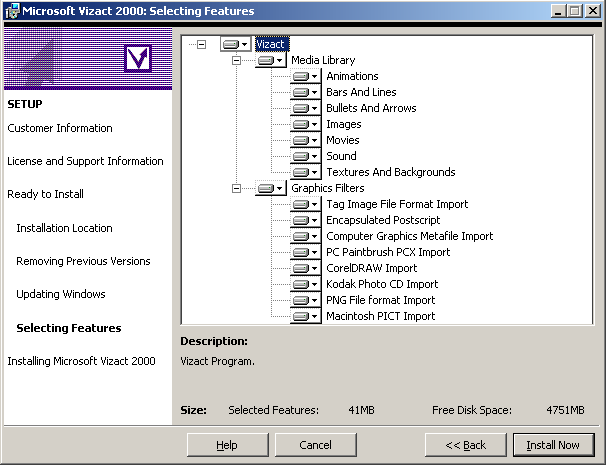606x465 pixels.
Task: Open the Images feature drive icon dropdown
Action: click(306, 124)
